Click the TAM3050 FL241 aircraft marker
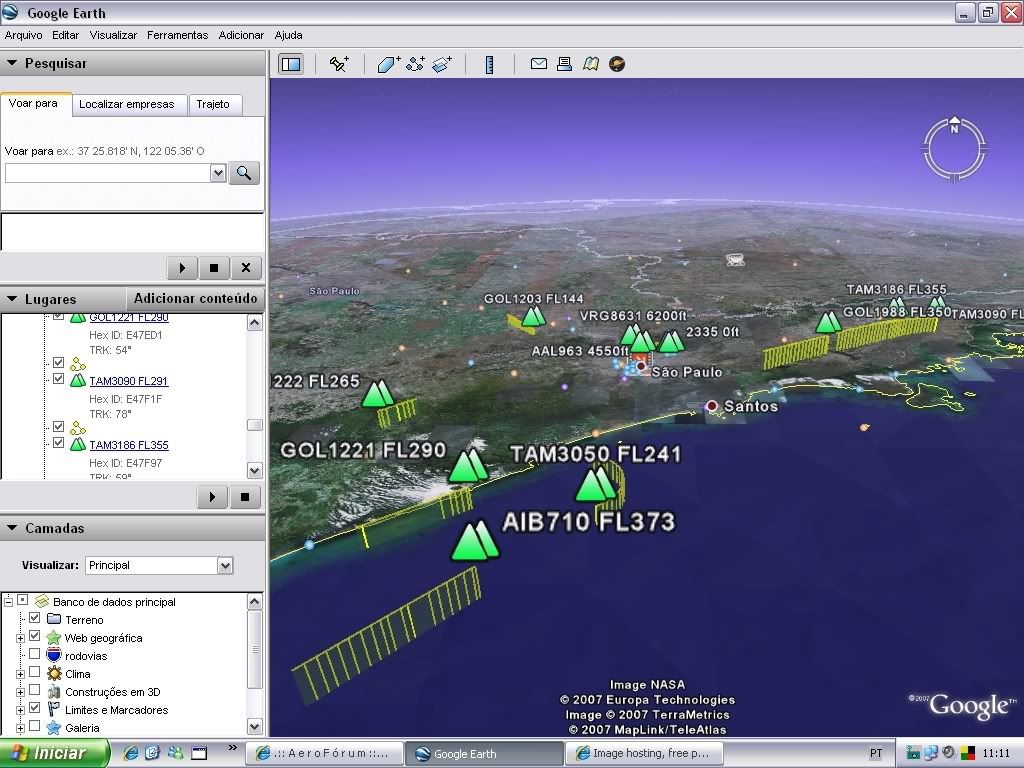The width and height of the screenshot is (1024, 768). 596,485
